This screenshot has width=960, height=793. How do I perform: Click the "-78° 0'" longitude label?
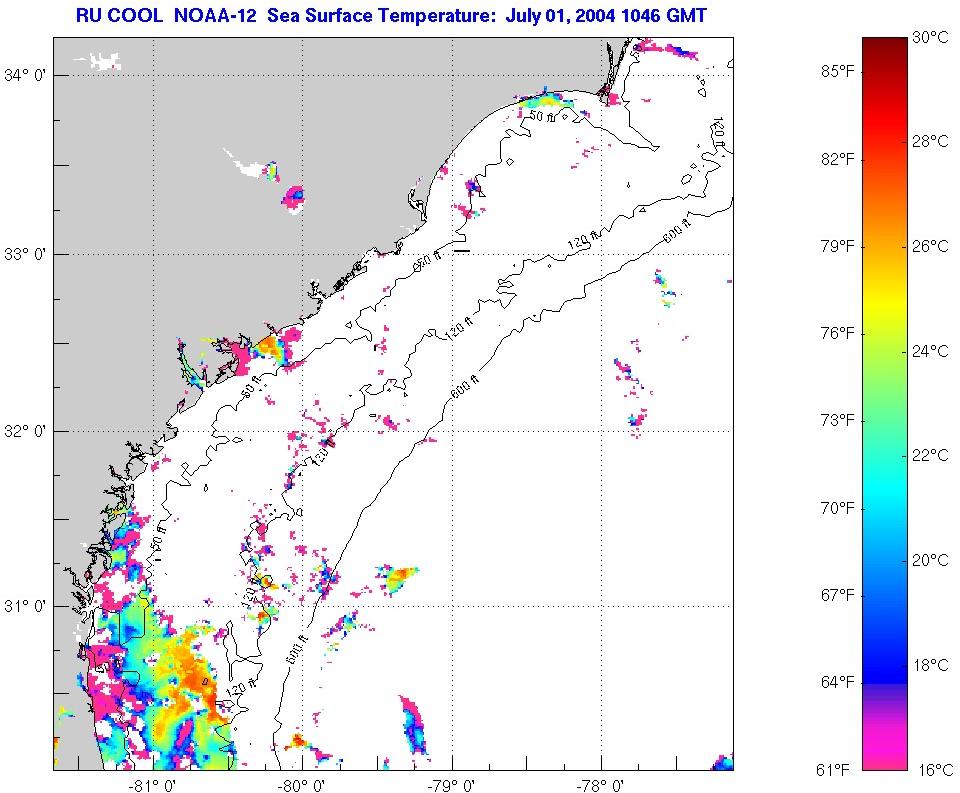pyautogui.click(x=601, y=785)
